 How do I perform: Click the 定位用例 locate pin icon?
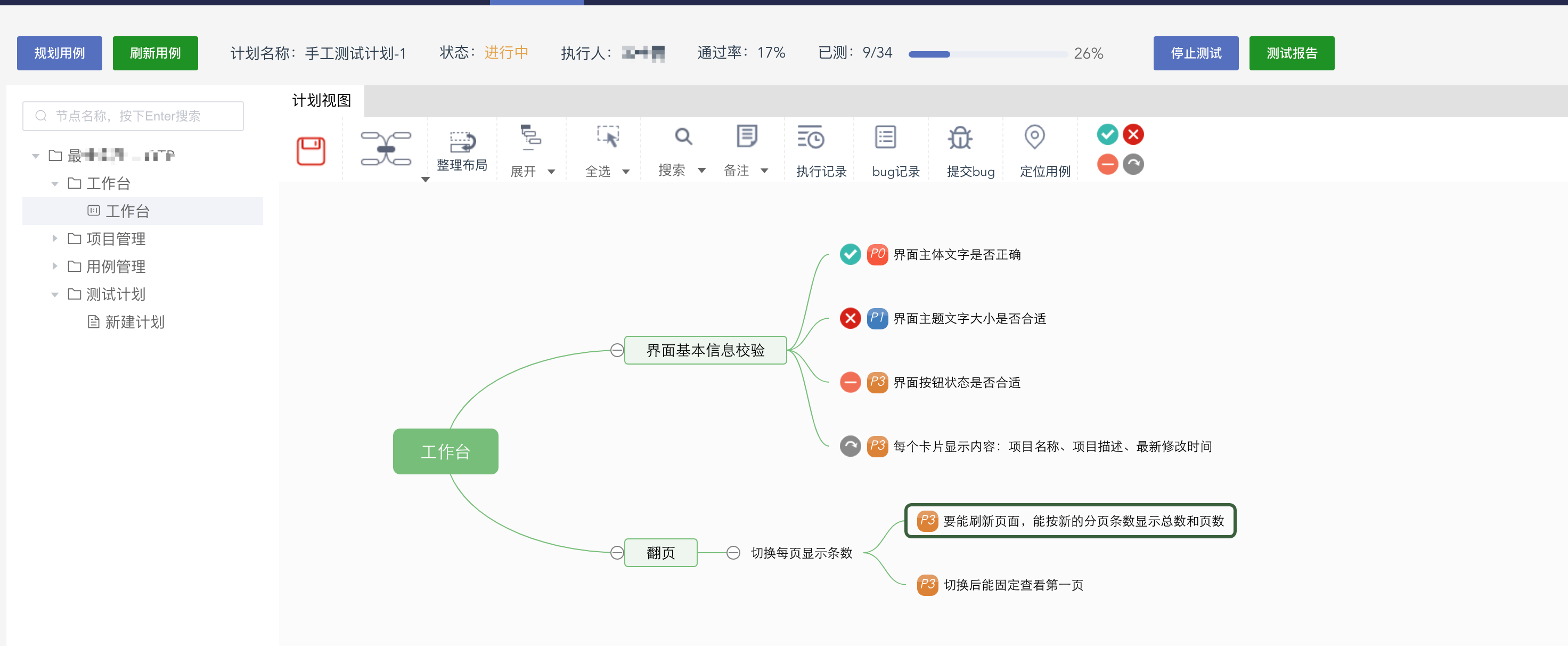[1034, 137]
